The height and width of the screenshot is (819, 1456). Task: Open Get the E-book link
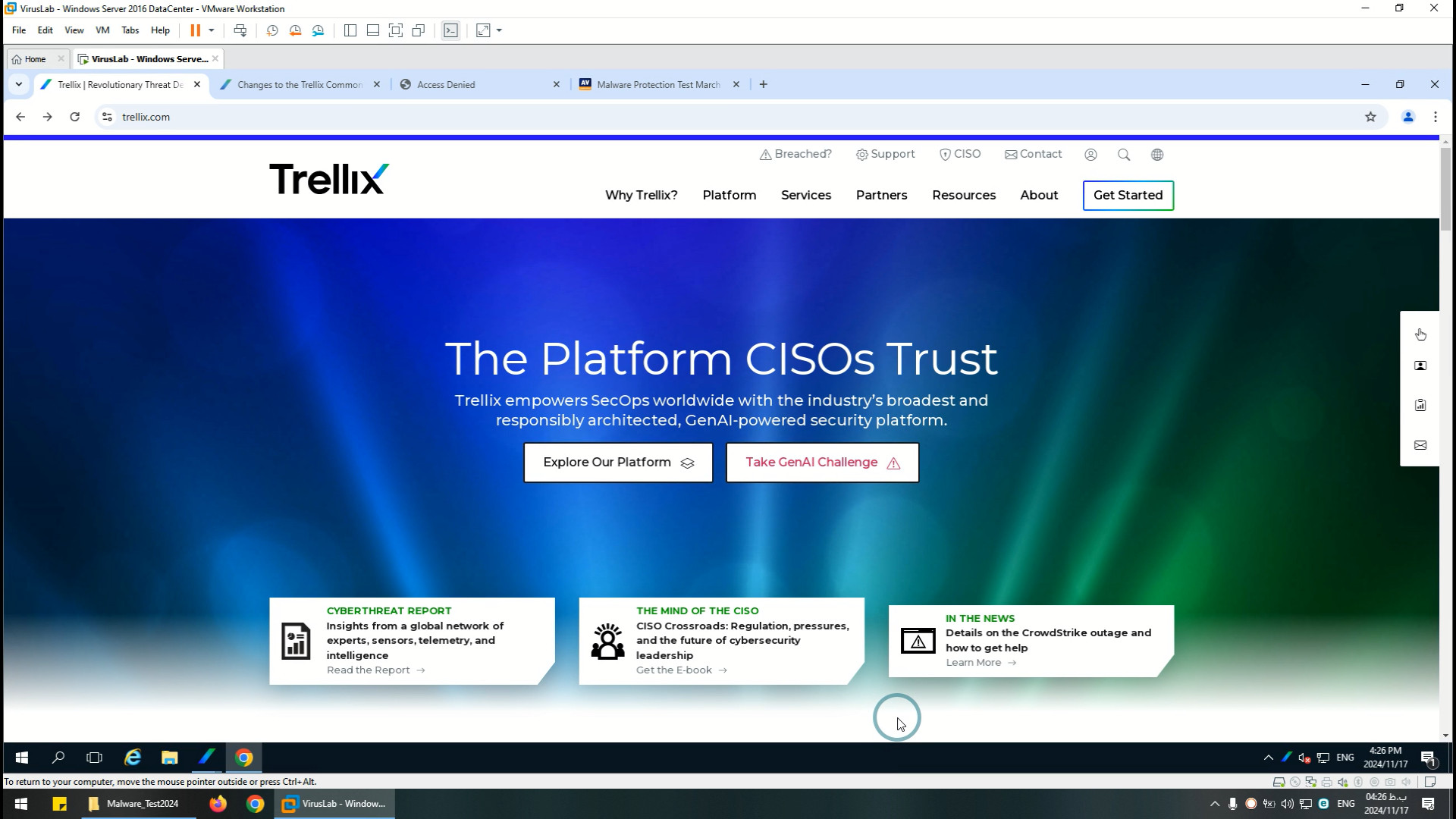(682, 670)
